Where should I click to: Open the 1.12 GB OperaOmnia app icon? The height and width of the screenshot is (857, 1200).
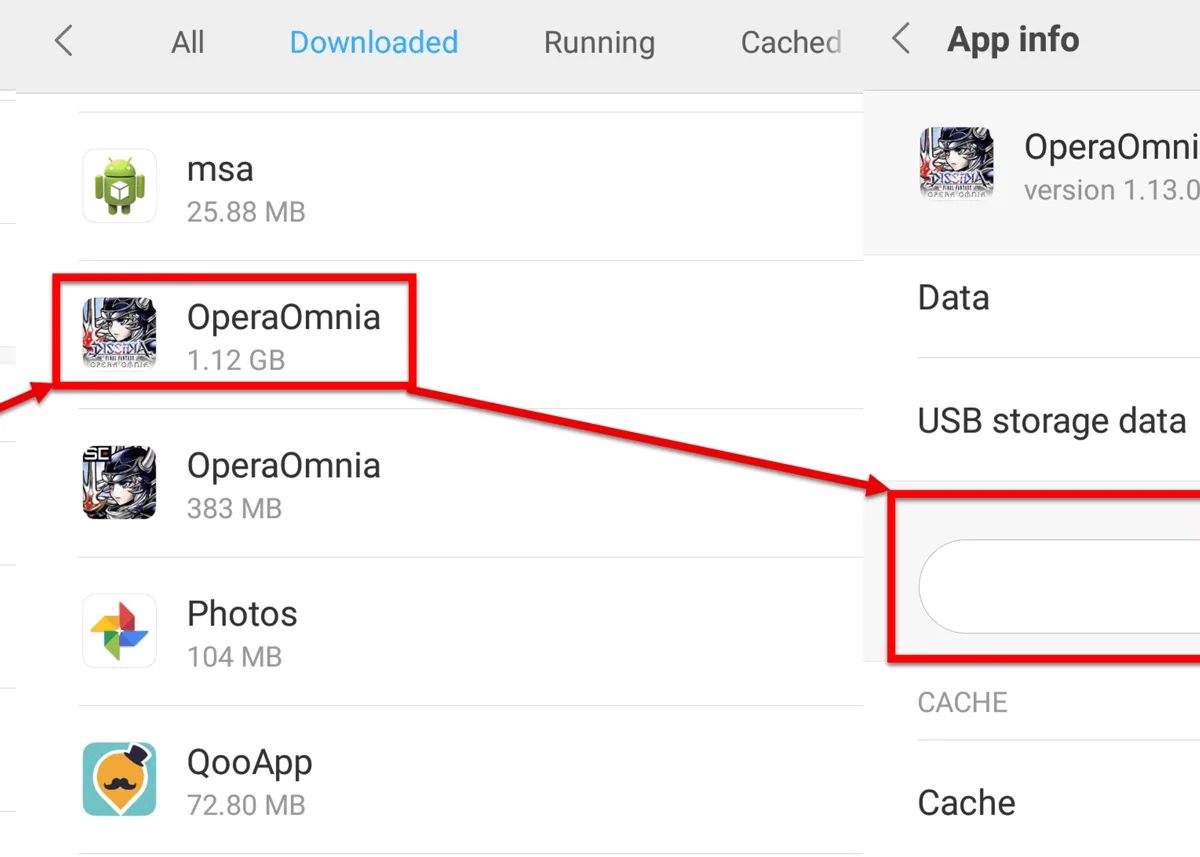click(x=119, y=334)
